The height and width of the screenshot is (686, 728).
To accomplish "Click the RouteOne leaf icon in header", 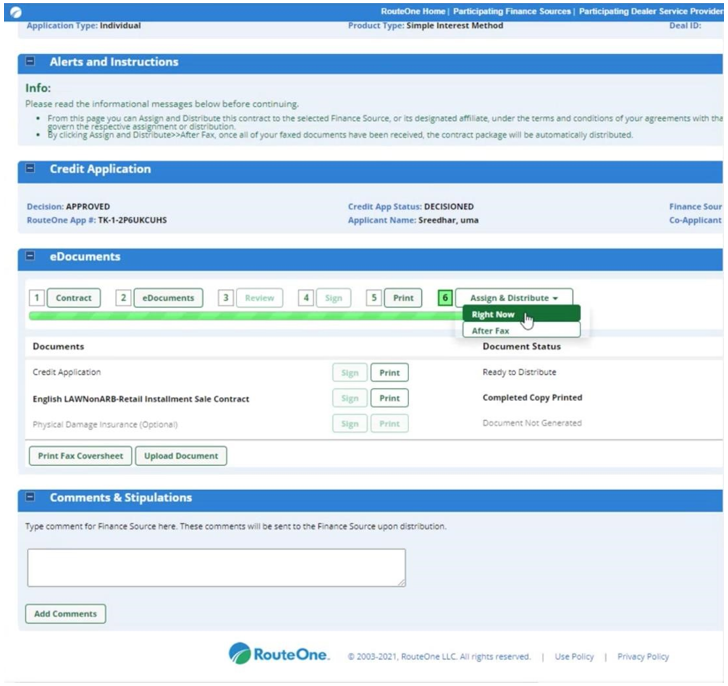I will click(x=16, y=12).
